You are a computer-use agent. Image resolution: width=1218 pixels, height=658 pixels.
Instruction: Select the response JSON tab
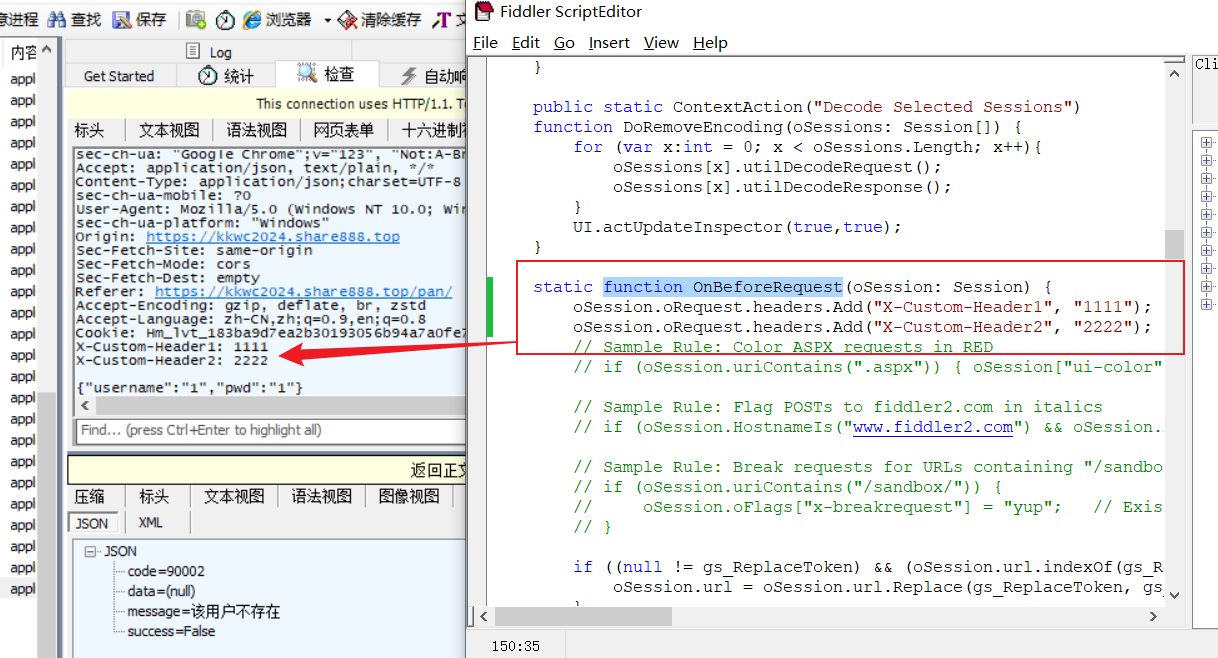click(92, 523)
